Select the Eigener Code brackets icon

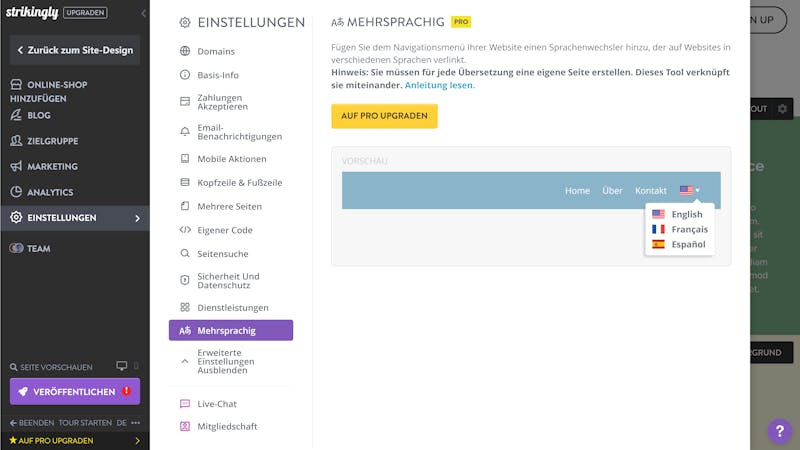185,230
